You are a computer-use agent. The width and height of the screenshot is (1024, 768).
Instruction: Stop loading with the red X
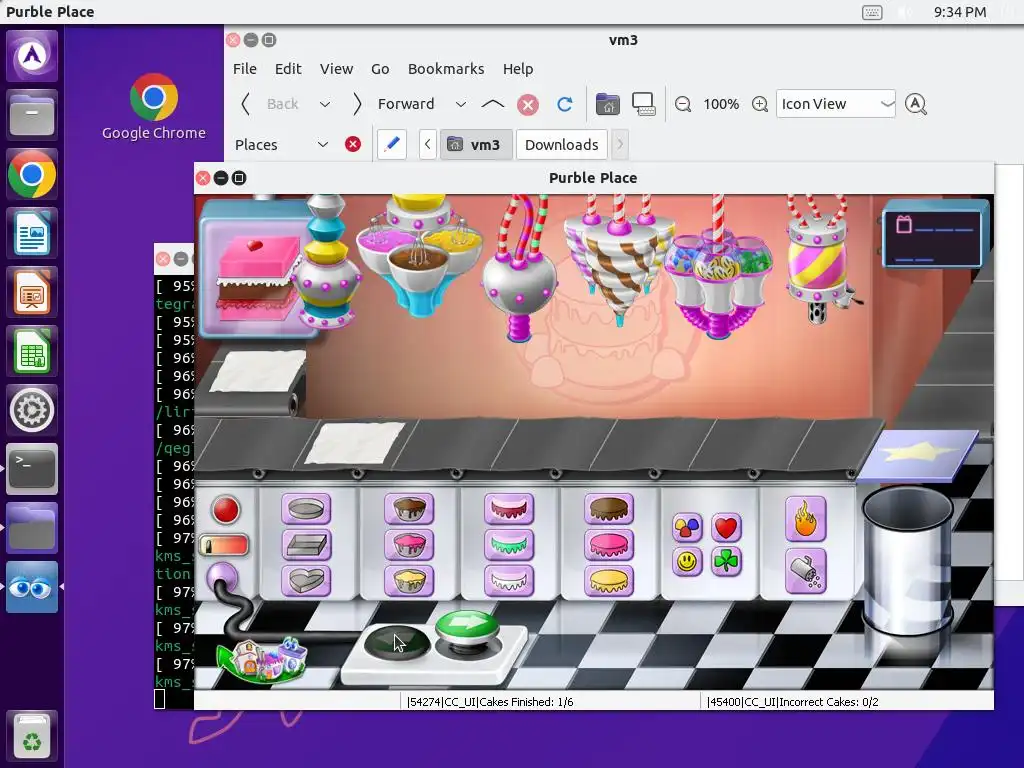coord(528,104)
